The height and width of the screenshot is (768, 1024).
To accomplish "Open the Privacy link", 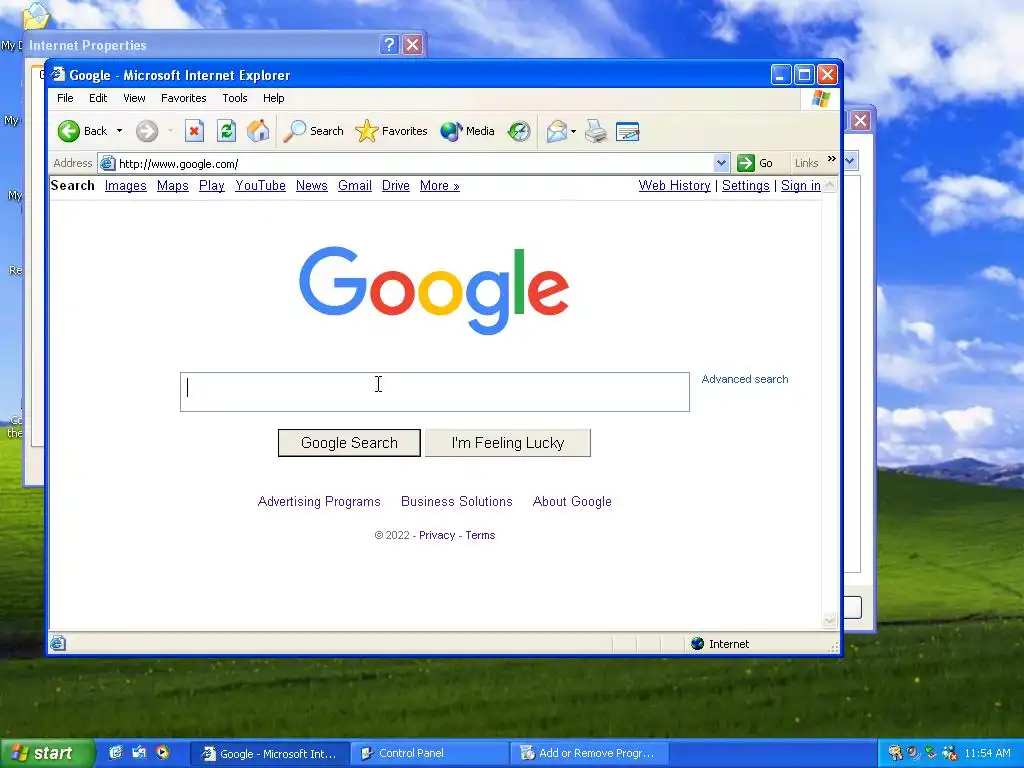I will [437, 536].
